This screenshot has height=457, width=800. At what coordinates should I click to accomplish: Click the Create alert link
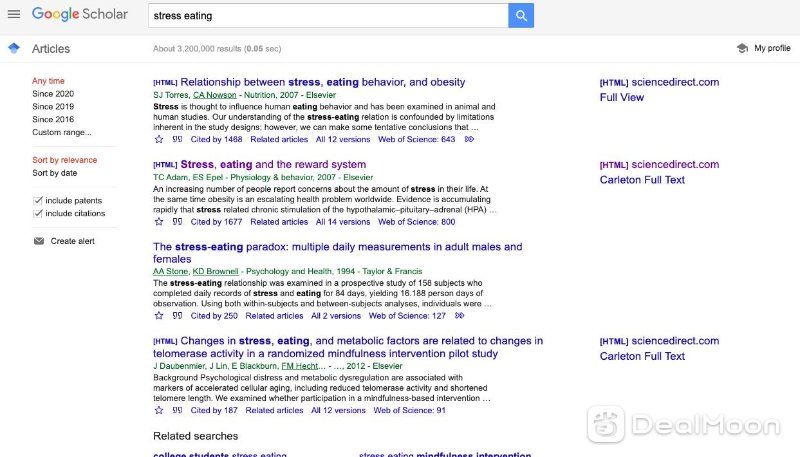72,241
